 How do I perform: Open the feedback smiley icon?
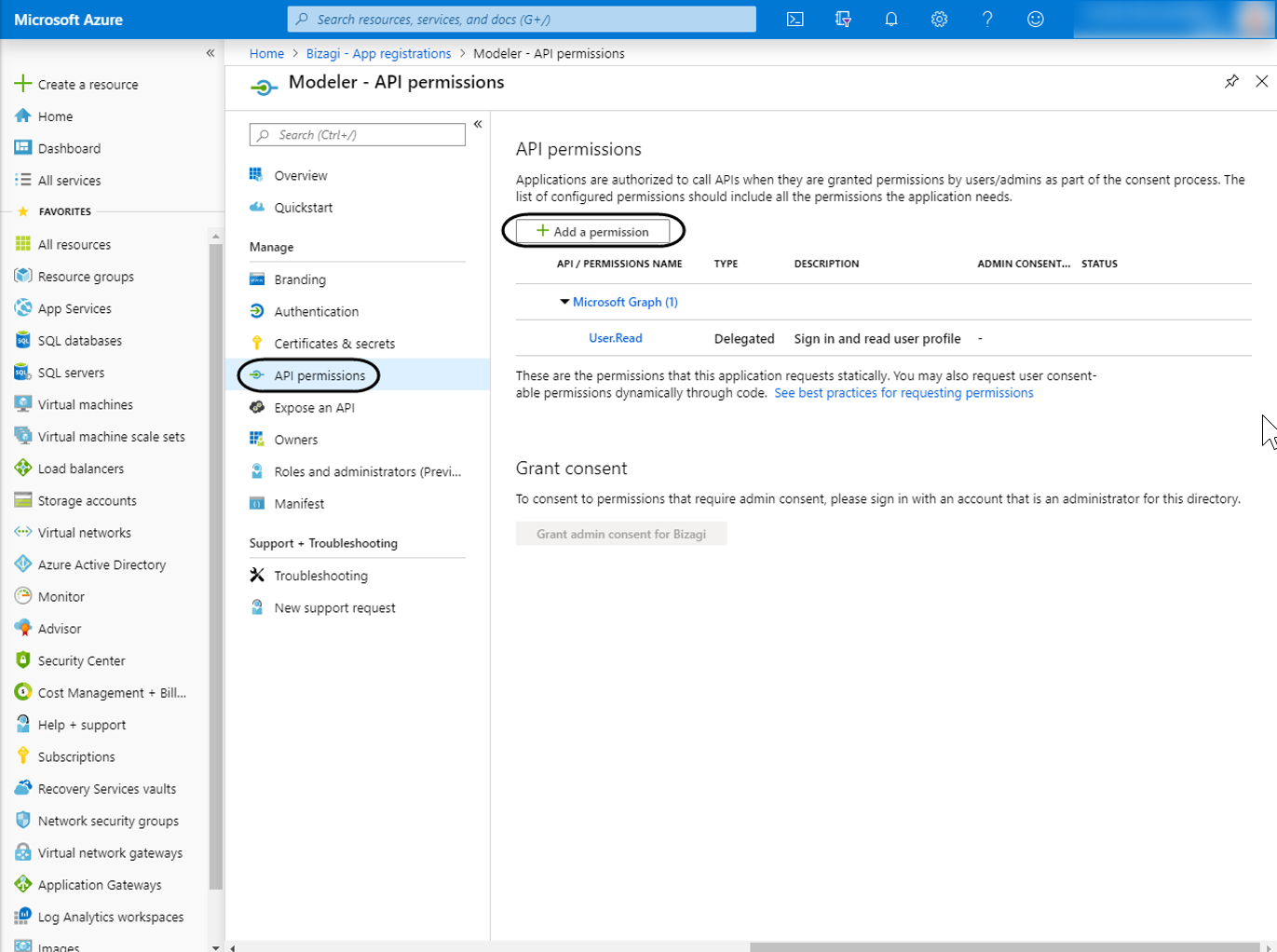[x=1035, y=19]
